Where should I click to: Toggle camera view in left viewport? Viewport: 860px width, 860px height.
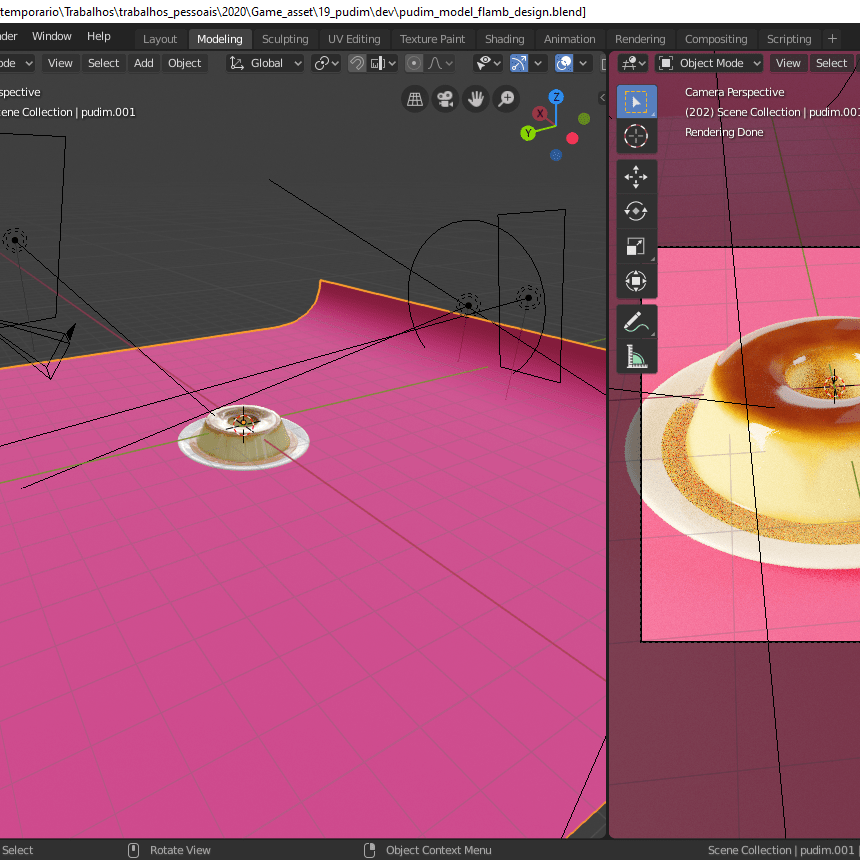445,98
